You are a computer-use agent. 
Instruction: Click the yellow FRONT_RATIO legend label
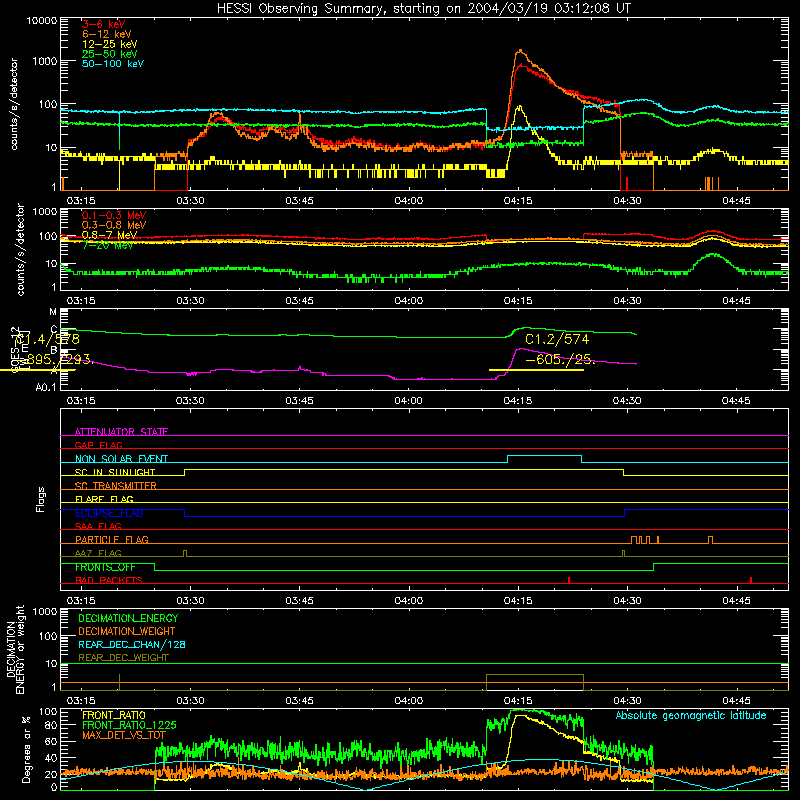point(114,715)
